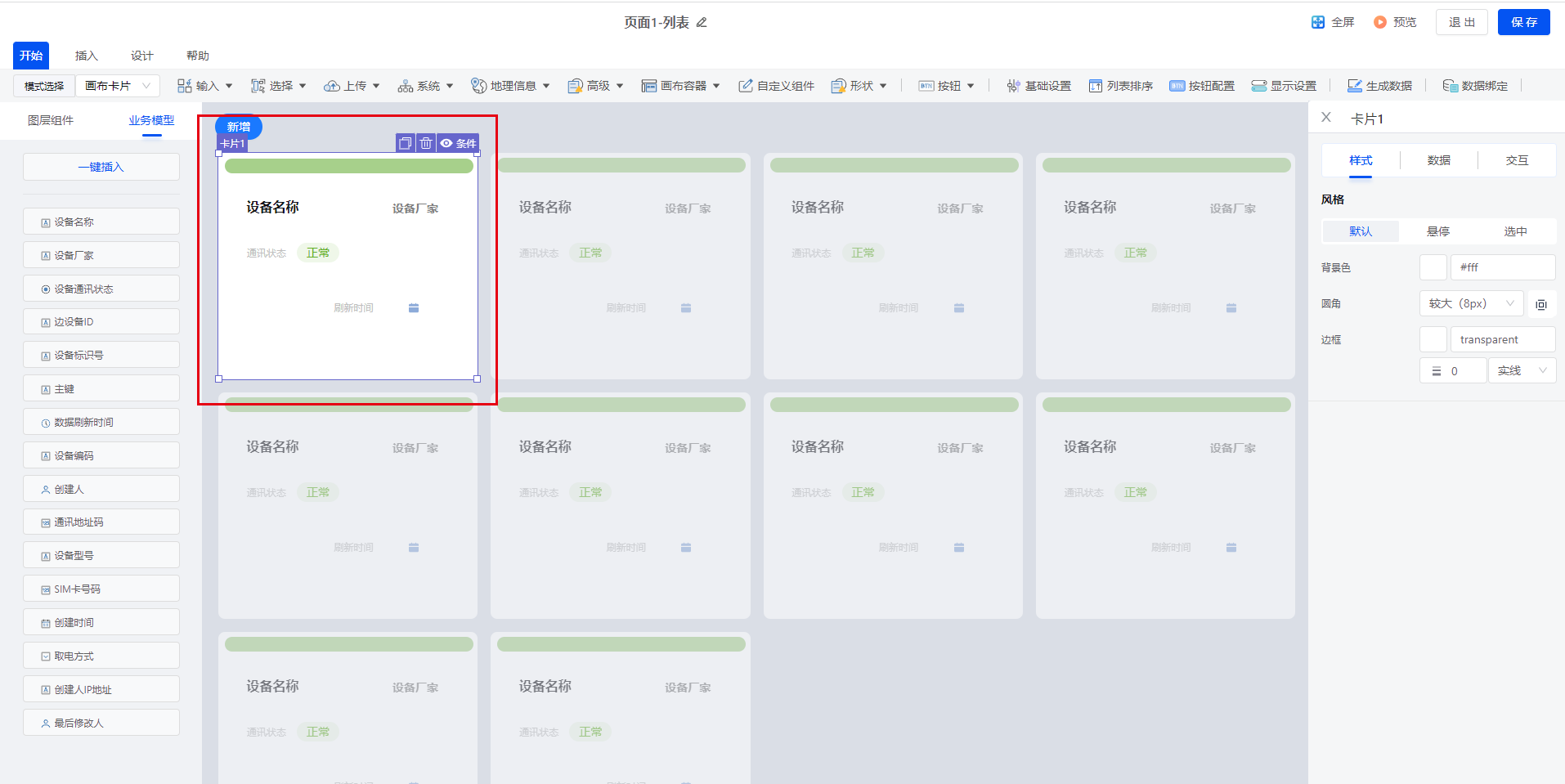This screenshot has height=784, width=1565.
Task: Open 列表排序 in the toolbar
Action: point(1121,86)
